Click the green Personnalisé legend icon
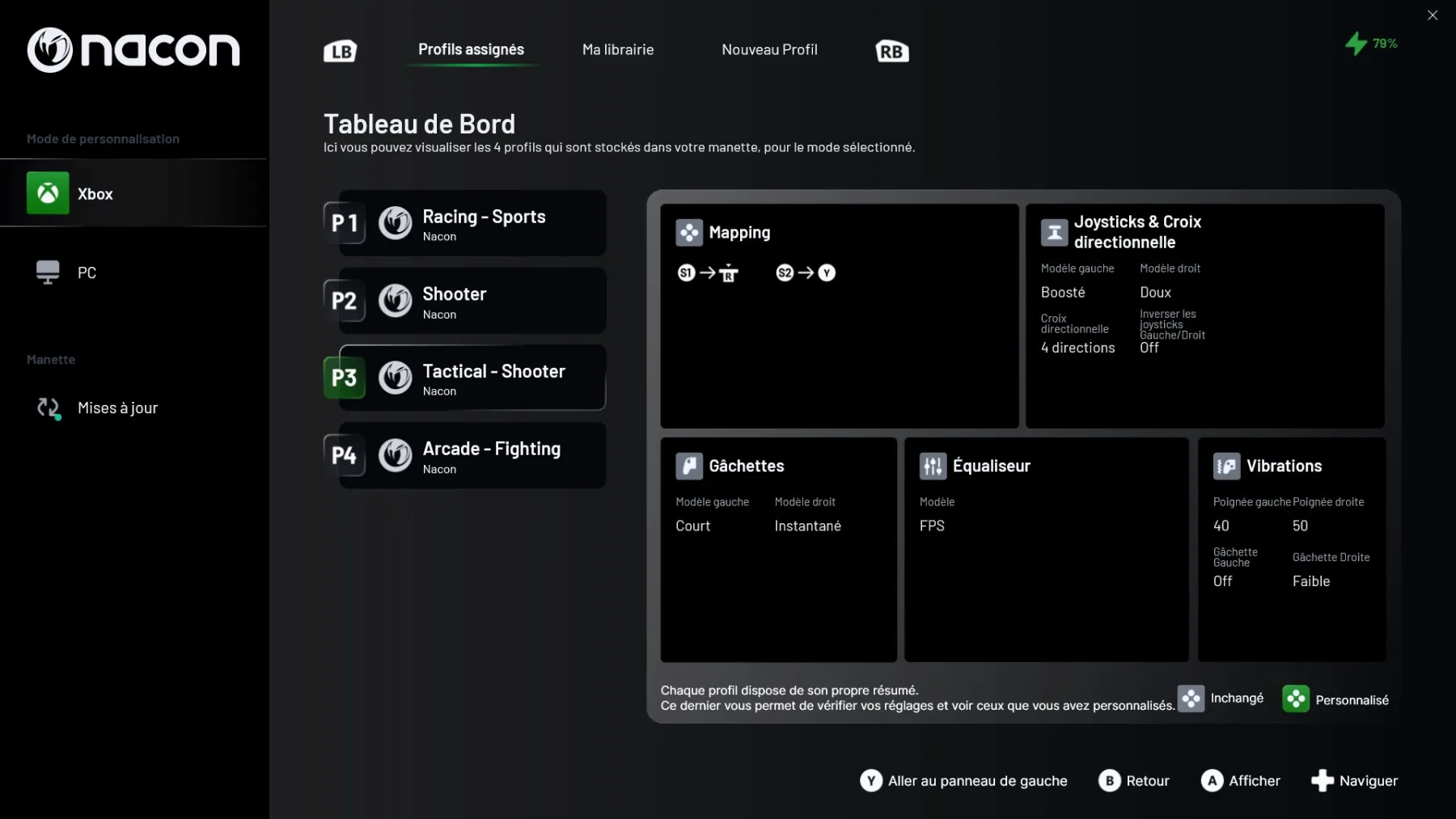Image resolution: width=1456 pixels, height=819 pixels. coord(1296,699)
